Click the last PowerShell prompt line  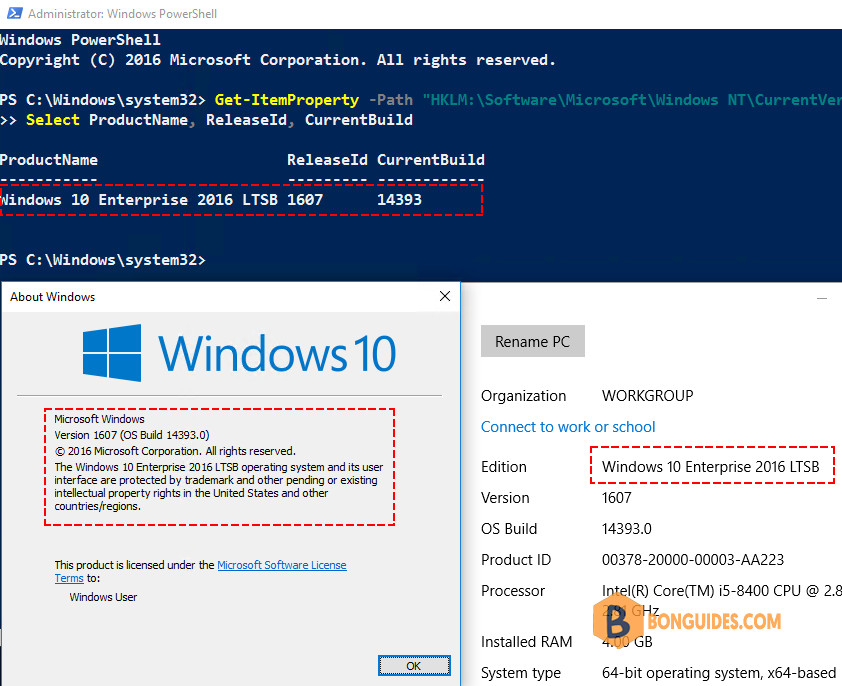click(x=103, y=260)
